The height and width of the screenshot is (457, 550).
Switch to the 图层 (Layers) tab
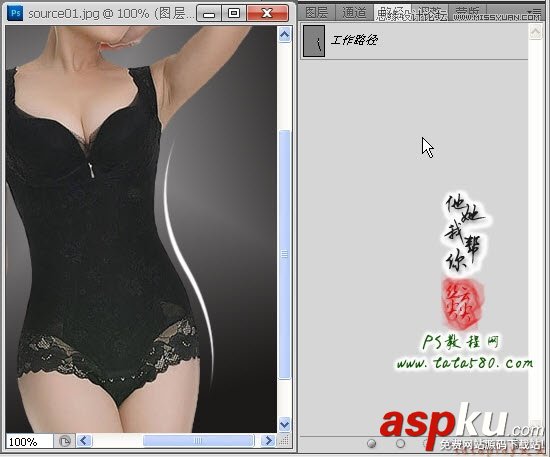pyautogui.click(x=316, y=13)
